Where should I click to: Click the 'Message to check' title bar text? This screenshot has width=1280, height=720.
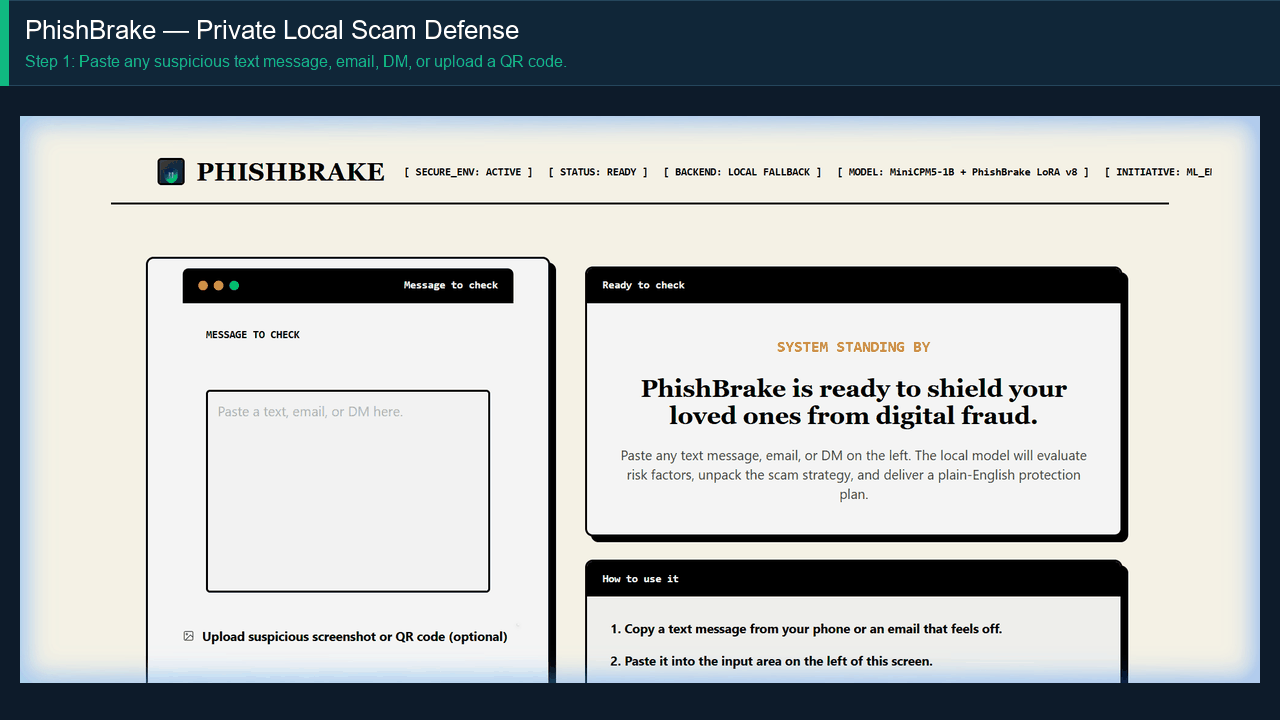click(x=451, y=285)
